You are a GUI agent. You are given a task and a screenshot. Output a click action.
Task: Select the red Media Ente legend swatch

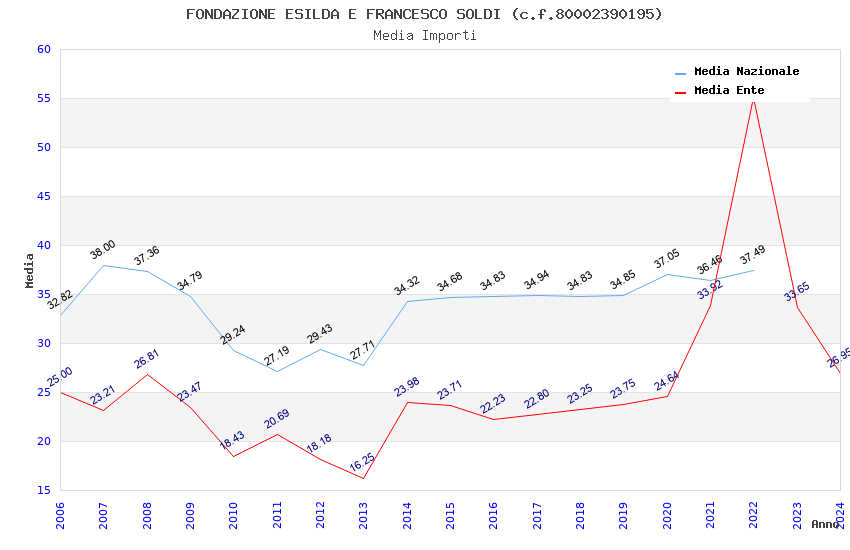[680, 92]
